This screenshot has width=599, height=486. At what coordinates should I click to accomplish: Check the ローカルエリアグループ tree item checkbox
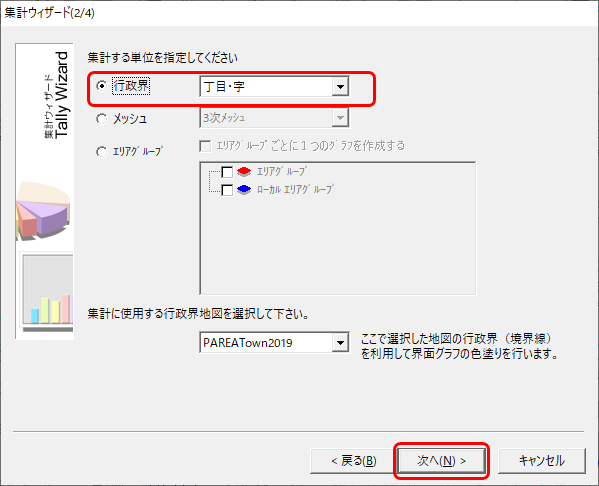227,190
